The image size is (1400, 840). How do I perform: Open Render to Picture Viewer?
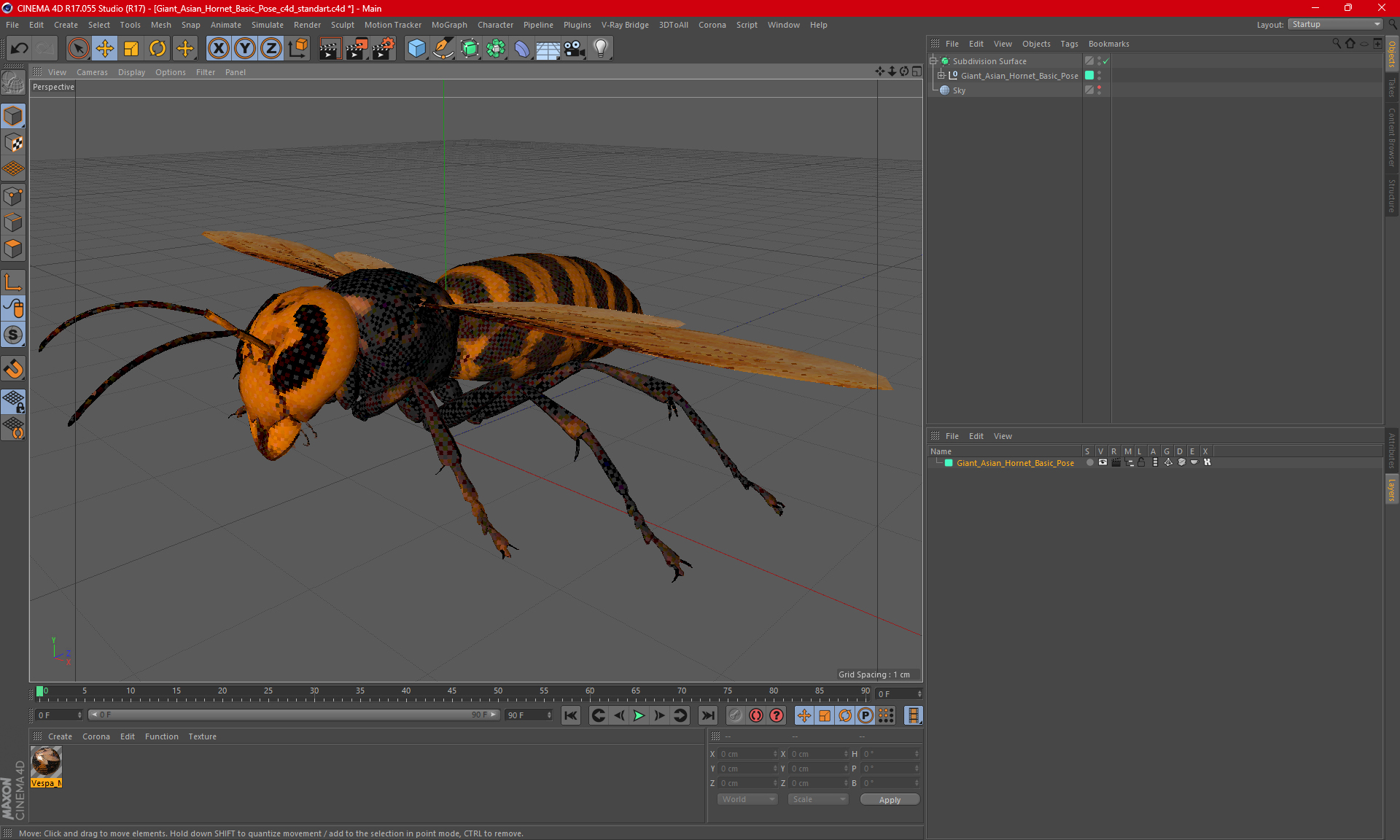pyautogui.click(x=357, y=48)
